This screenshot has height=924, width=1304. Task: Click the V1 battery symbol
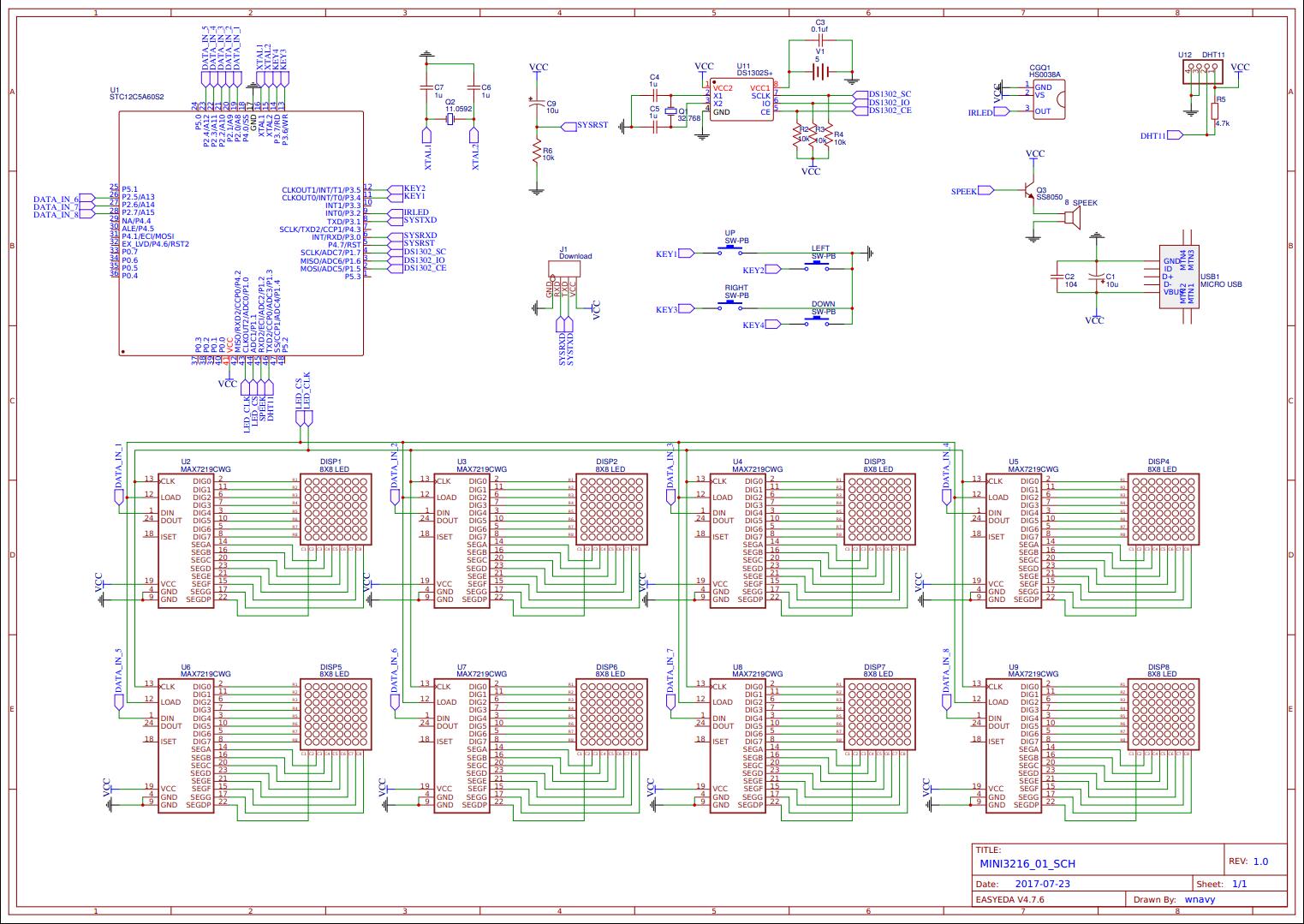(819, 71)
